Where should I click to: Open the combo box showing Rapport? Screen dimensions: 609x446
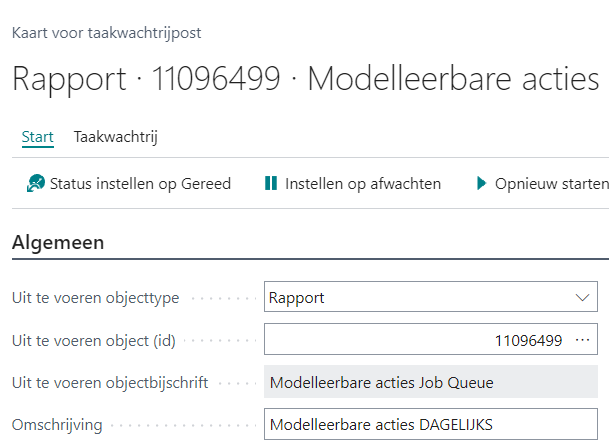[x=420, y=297]
